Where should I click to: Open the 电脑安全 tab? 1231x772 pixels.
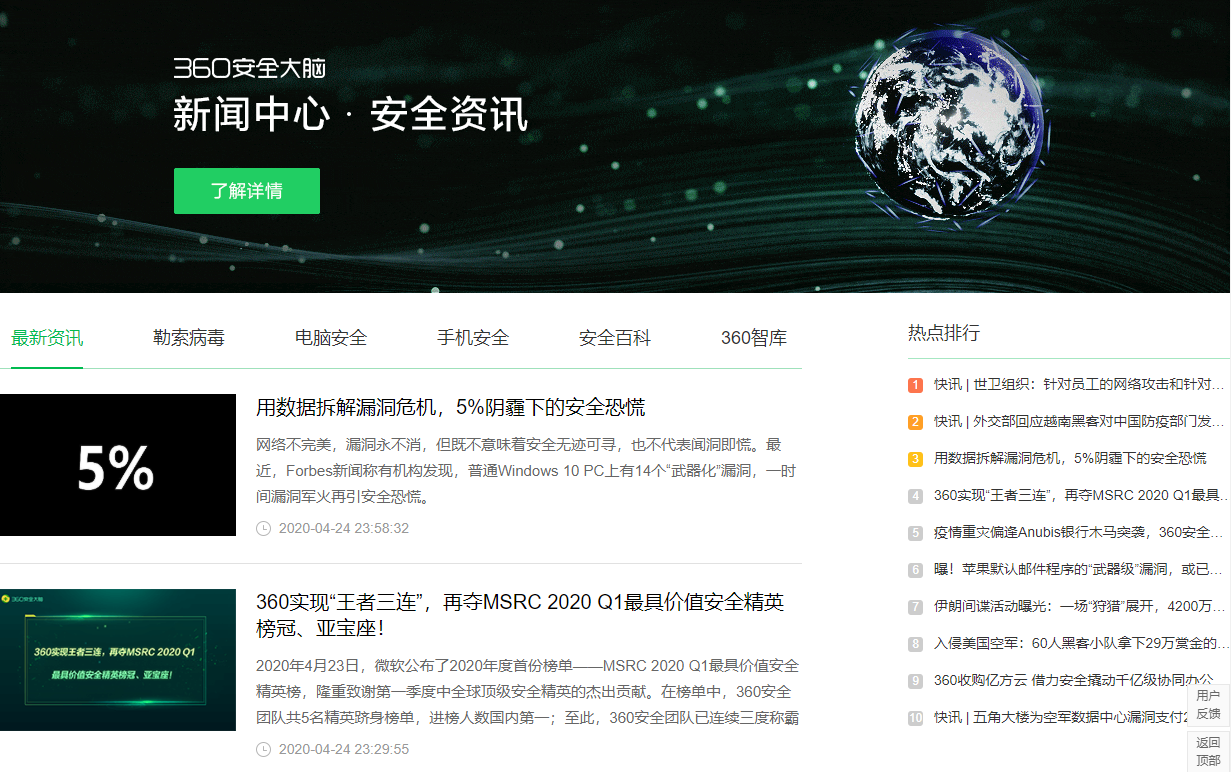coord(331,338)
